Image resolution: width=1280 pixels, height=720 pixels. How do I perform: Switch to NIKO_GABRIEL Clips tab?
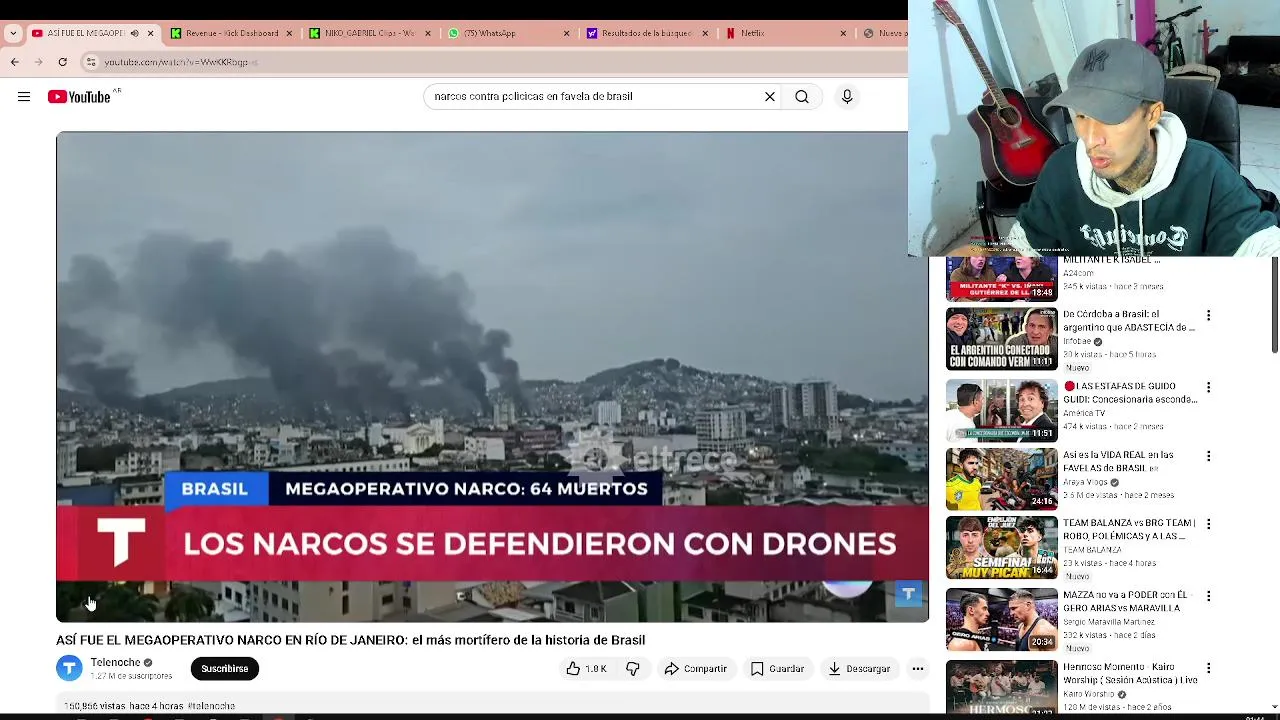368,33
